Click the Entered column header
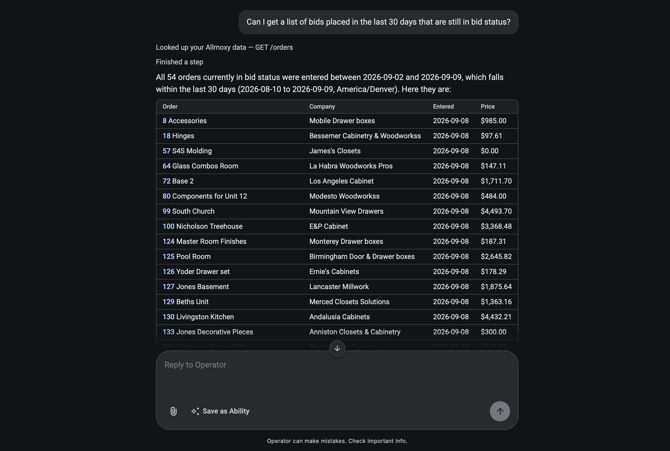This screenshot has height=451, width=670. [444, 106]
